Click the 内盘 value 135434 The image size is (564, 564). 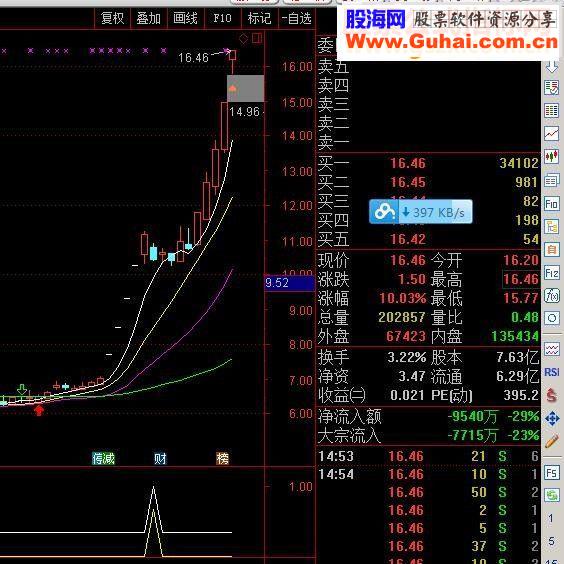(515, 336)
